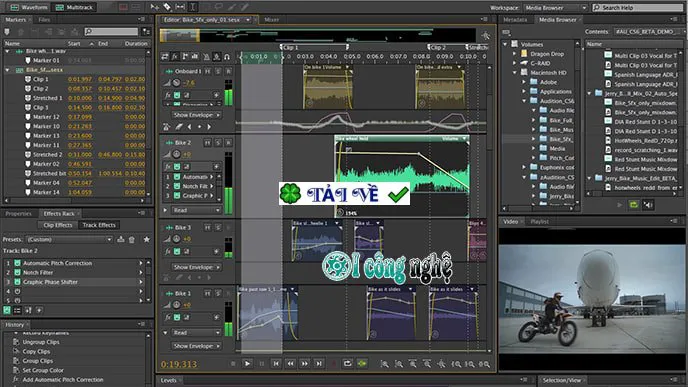
Task: Select the Razor tool in top toolbar
Action: [x=167, y=7]
